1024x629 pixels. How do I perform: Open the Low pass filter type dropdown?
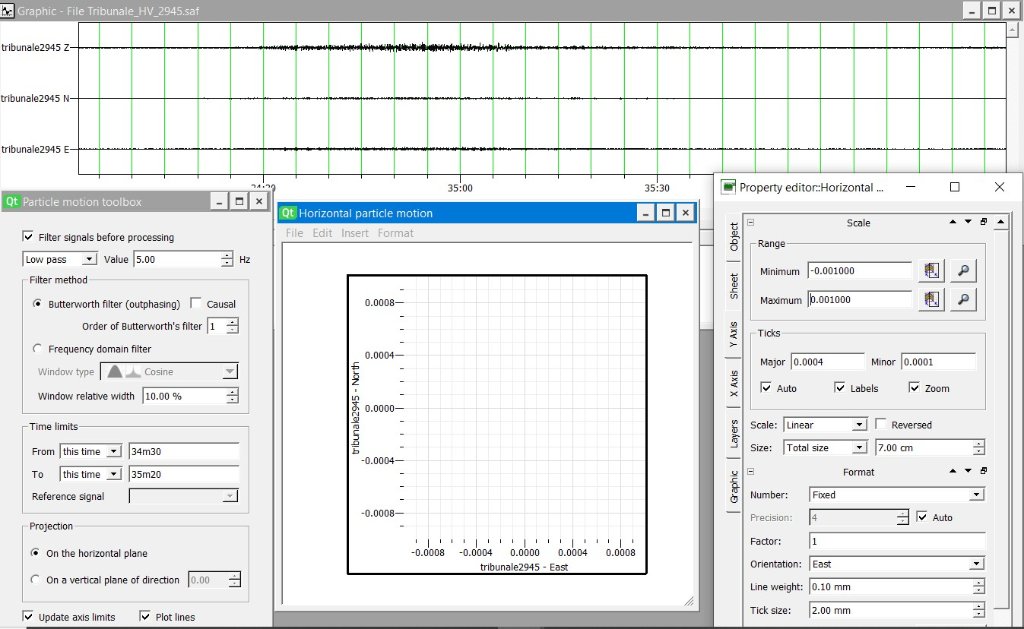point(60,259)
